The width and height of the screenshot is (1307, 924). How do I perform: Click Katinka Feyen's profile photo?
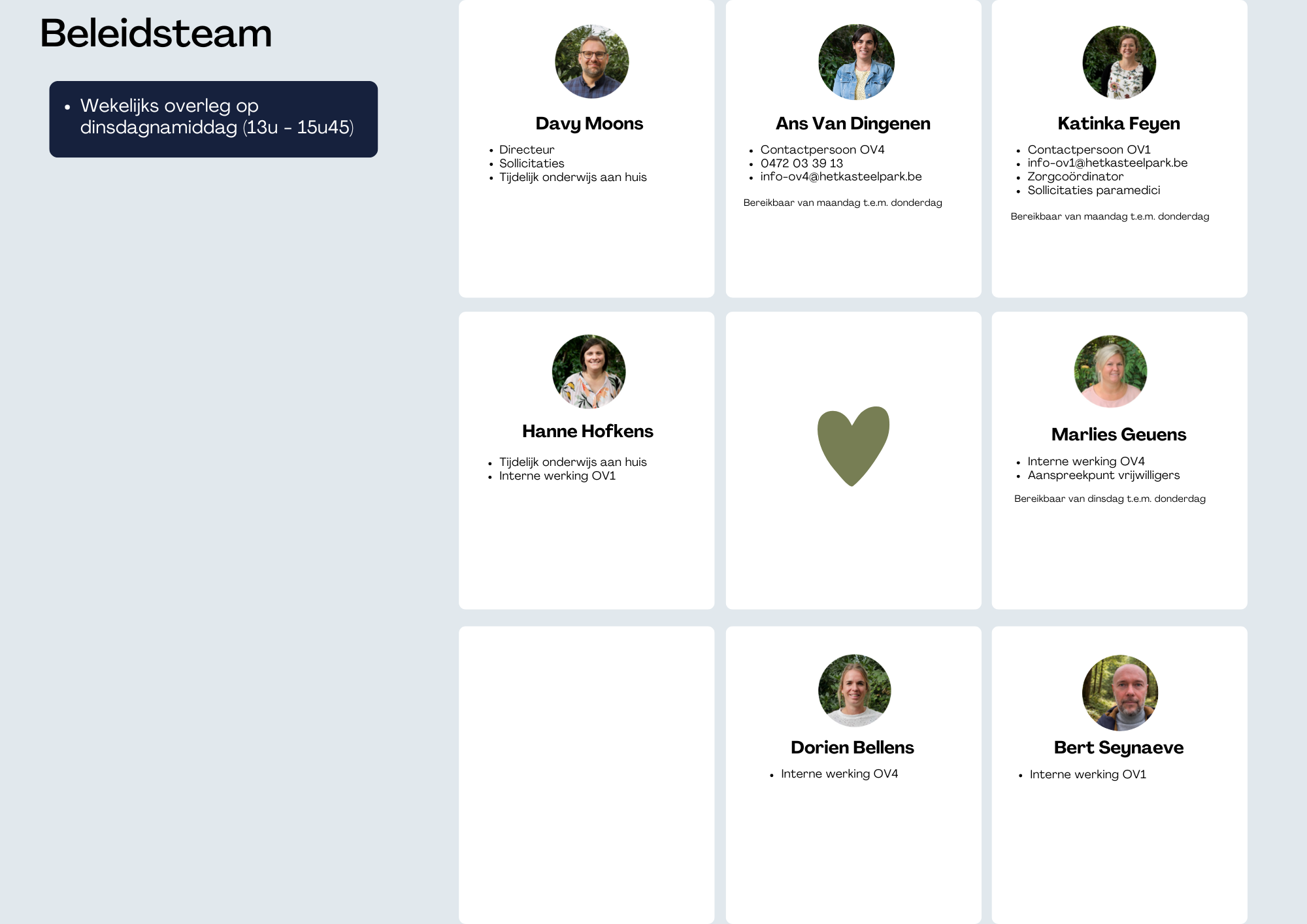(1119, 62)
